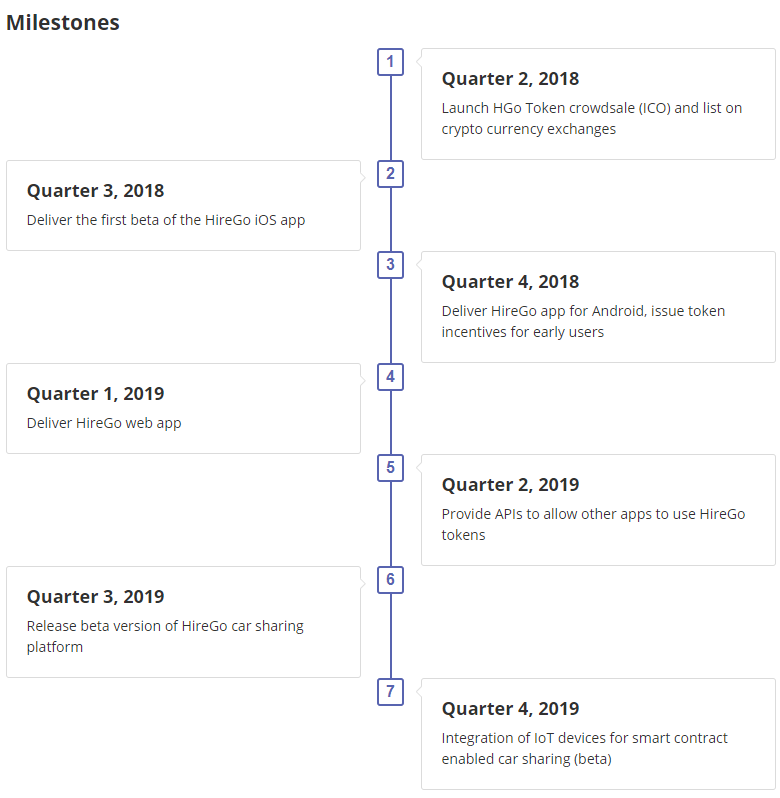Viewport: 780px width, 798px height.
Task: Select the HireGo iOS app beta text
Action: [x=166, y=220]
